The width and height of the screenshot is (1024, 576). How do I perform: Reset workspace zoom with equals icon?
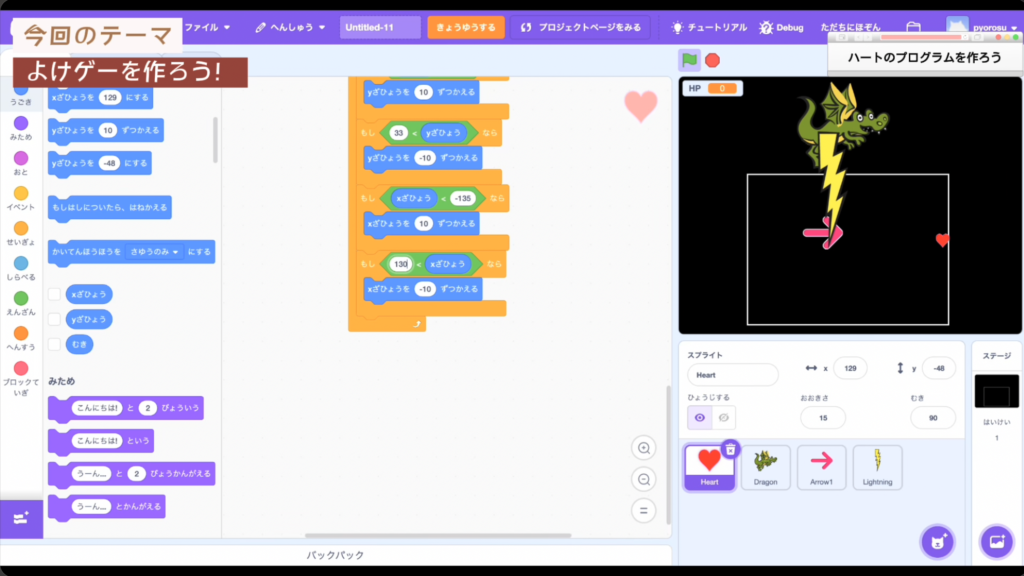pyautogui.click(x=644, y=511)
